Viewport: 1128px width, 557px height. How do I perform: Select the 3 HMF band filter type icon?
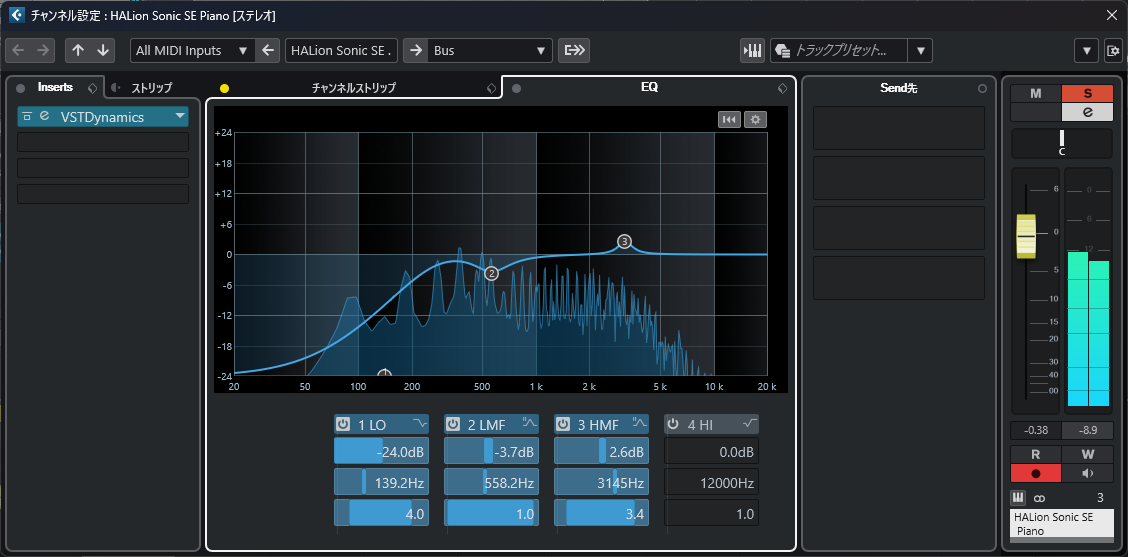pos(640,423)
